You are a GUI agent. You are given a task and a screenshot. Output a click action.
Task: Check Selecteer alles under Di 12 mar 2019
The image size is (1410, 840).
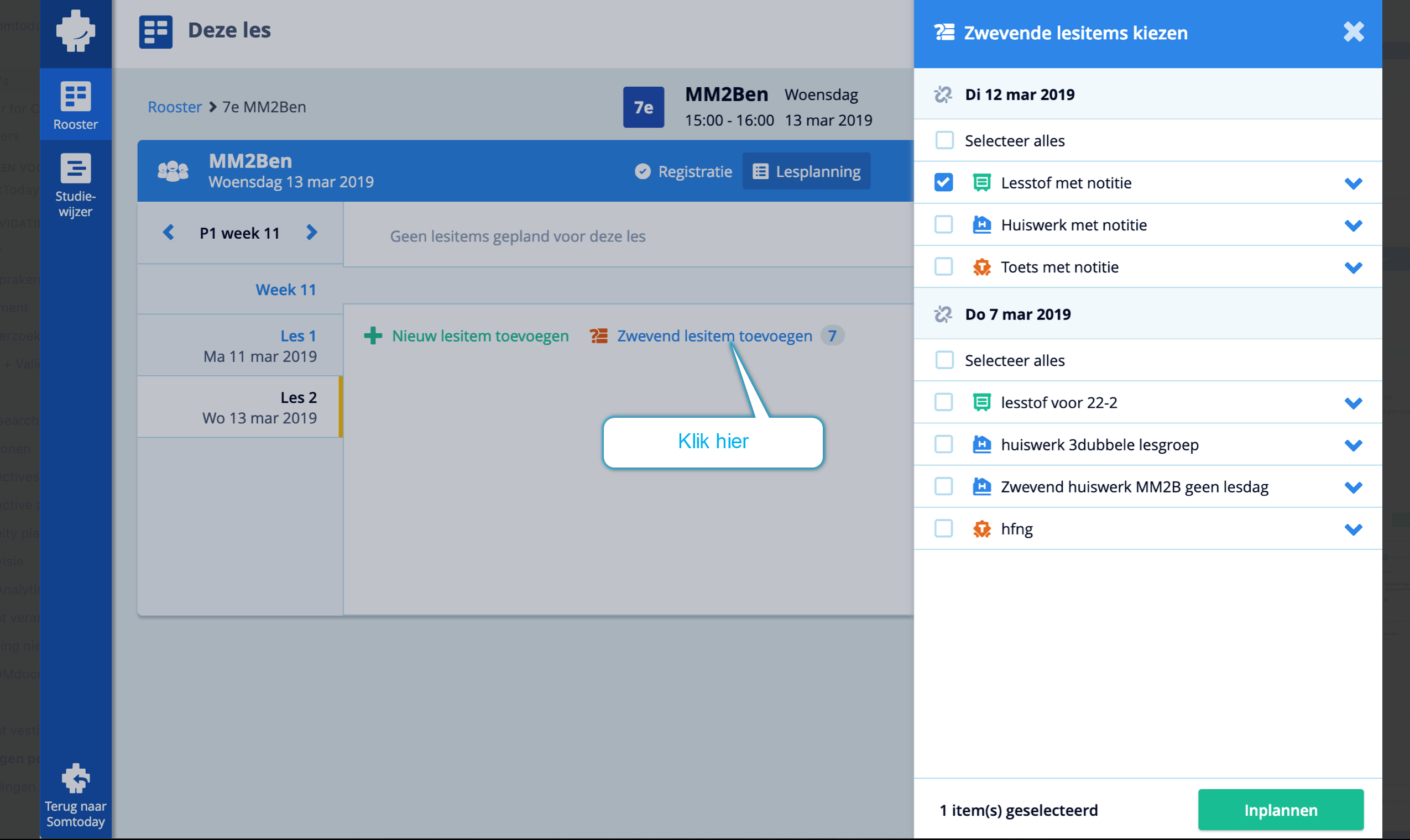pos(944,140)
